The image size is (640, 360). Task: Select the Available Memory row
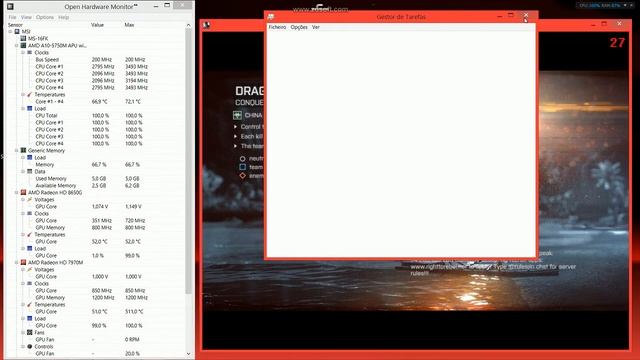click(96, 185)
